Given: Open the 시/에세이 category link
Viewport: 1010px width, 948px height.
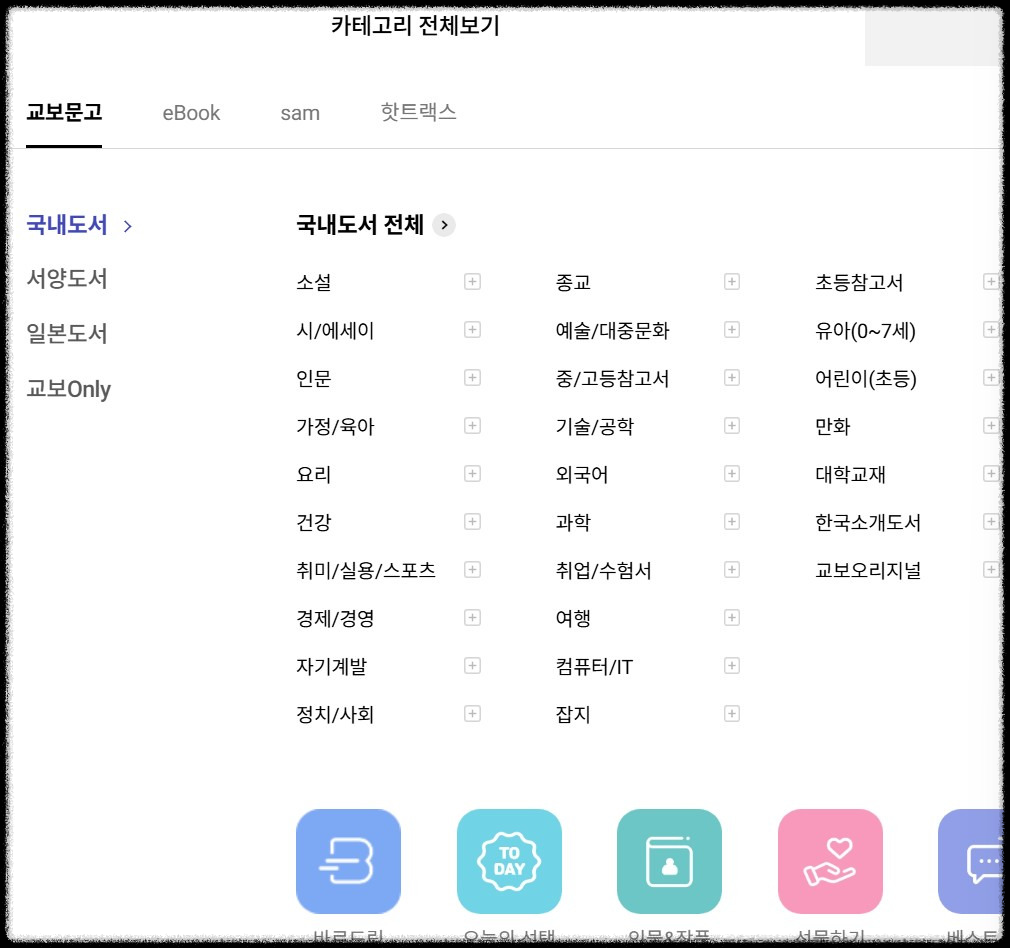Looking at the screenshot, I should tap(335, 330).
